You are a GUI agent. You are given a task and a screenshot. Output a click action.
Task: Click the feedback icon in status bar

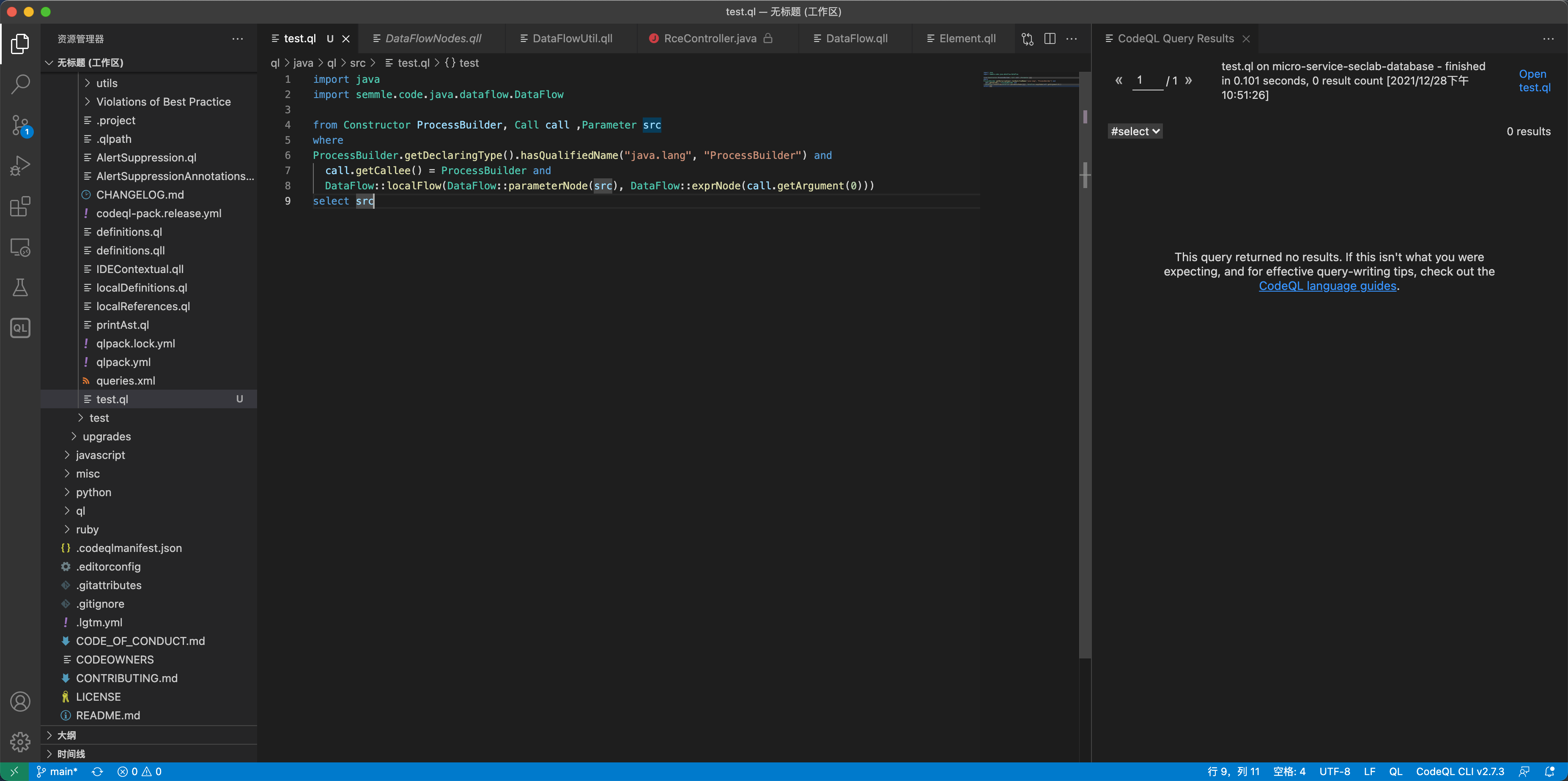[x=1524, y=771]
